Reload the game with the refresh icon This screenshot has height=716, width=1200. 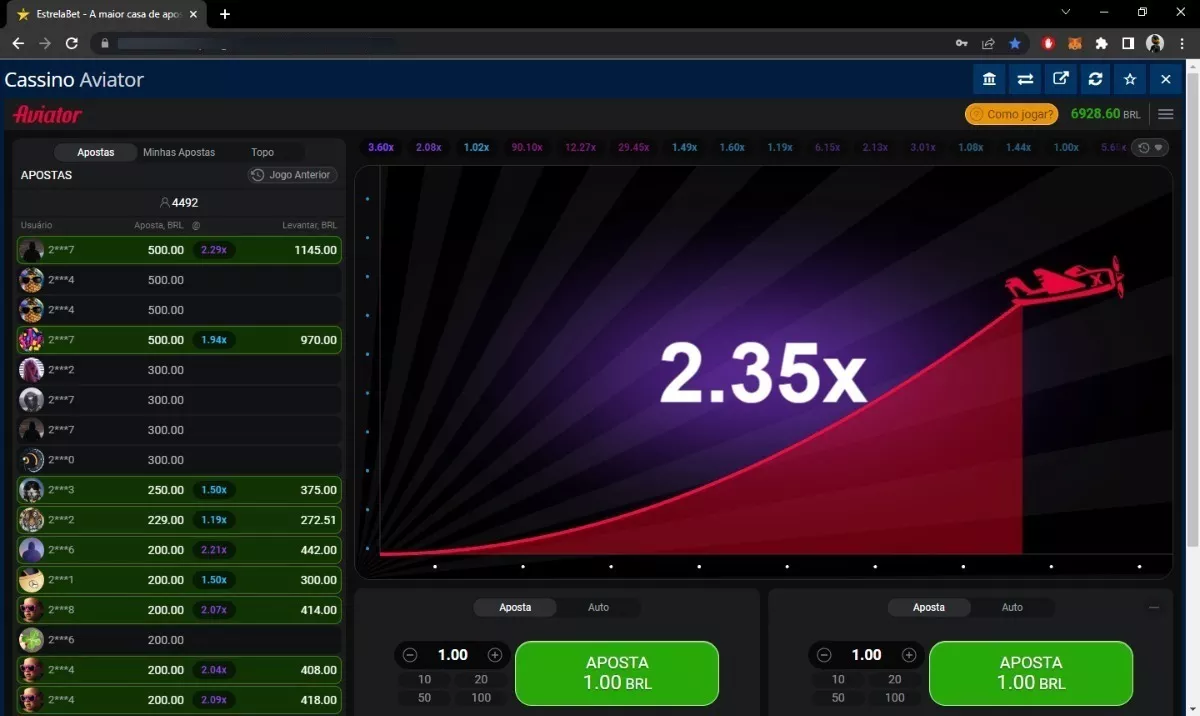pyautogui.click(x=1095, y=79)
